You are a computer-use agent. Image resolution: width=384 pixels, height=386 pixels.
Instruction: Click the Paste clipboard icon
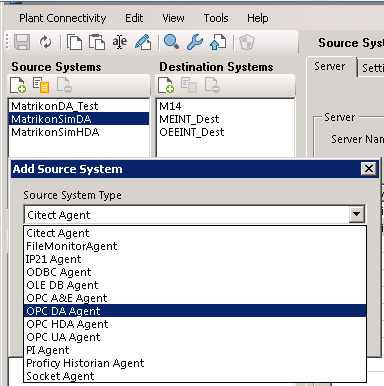[x=97, y=42]
